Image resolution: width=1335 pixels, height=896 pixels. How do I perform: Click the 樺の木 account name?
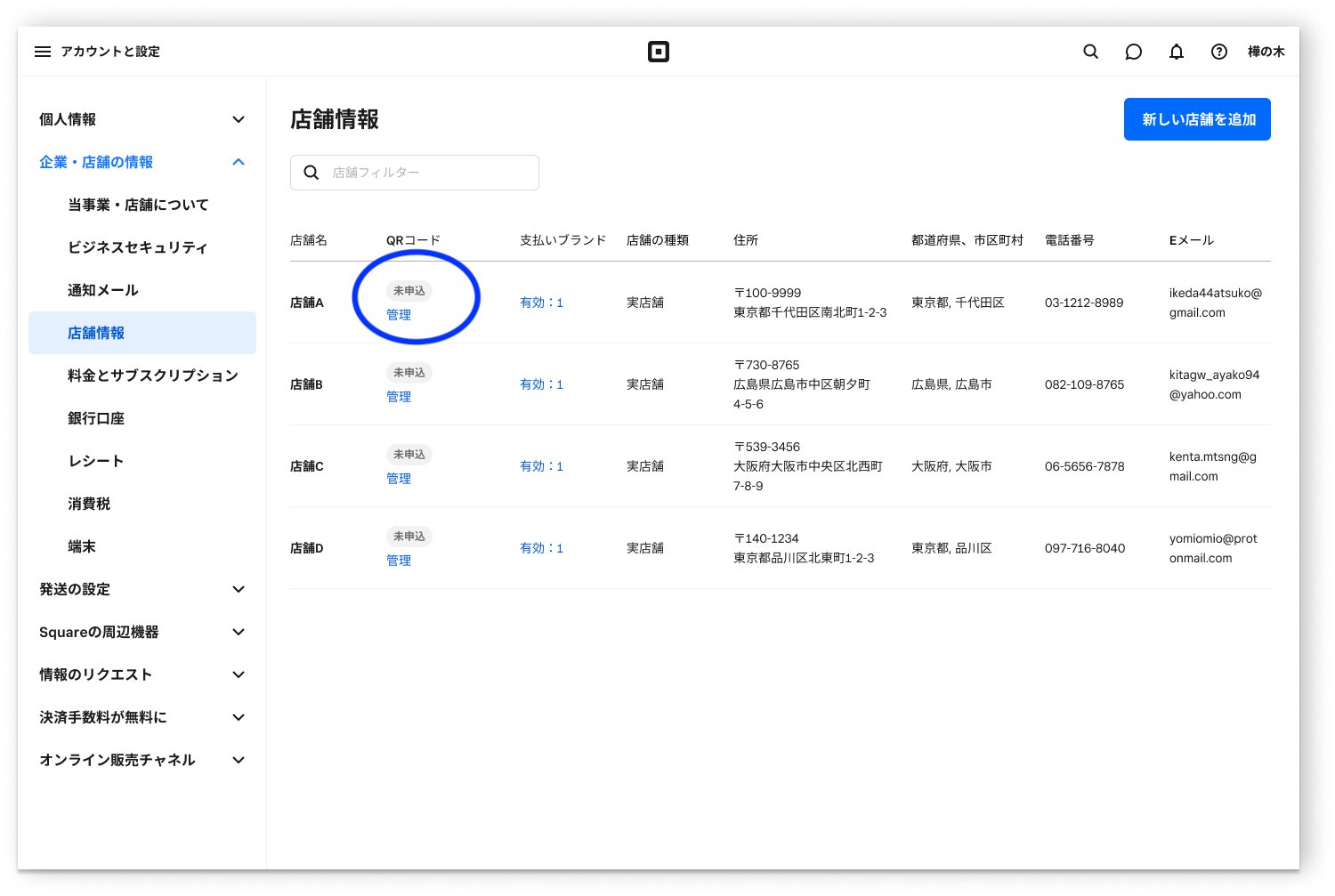pyautogui.click(x=1266, y=52)
